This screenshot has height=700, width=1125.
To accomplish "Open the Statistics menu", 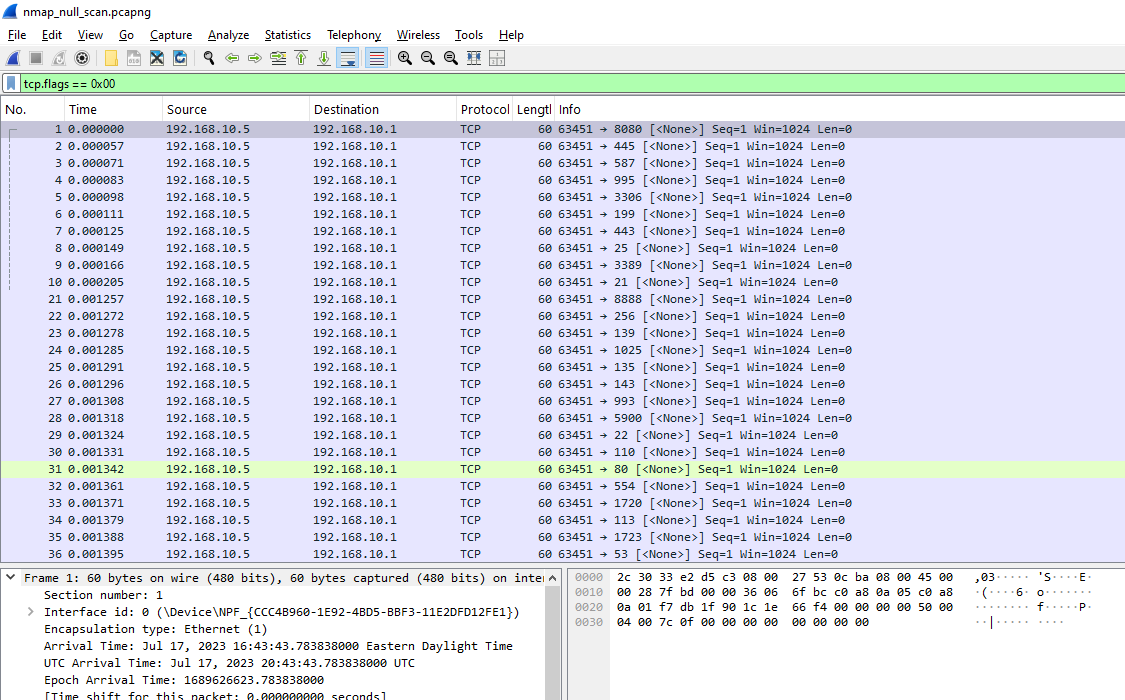I will pos(287,34).
